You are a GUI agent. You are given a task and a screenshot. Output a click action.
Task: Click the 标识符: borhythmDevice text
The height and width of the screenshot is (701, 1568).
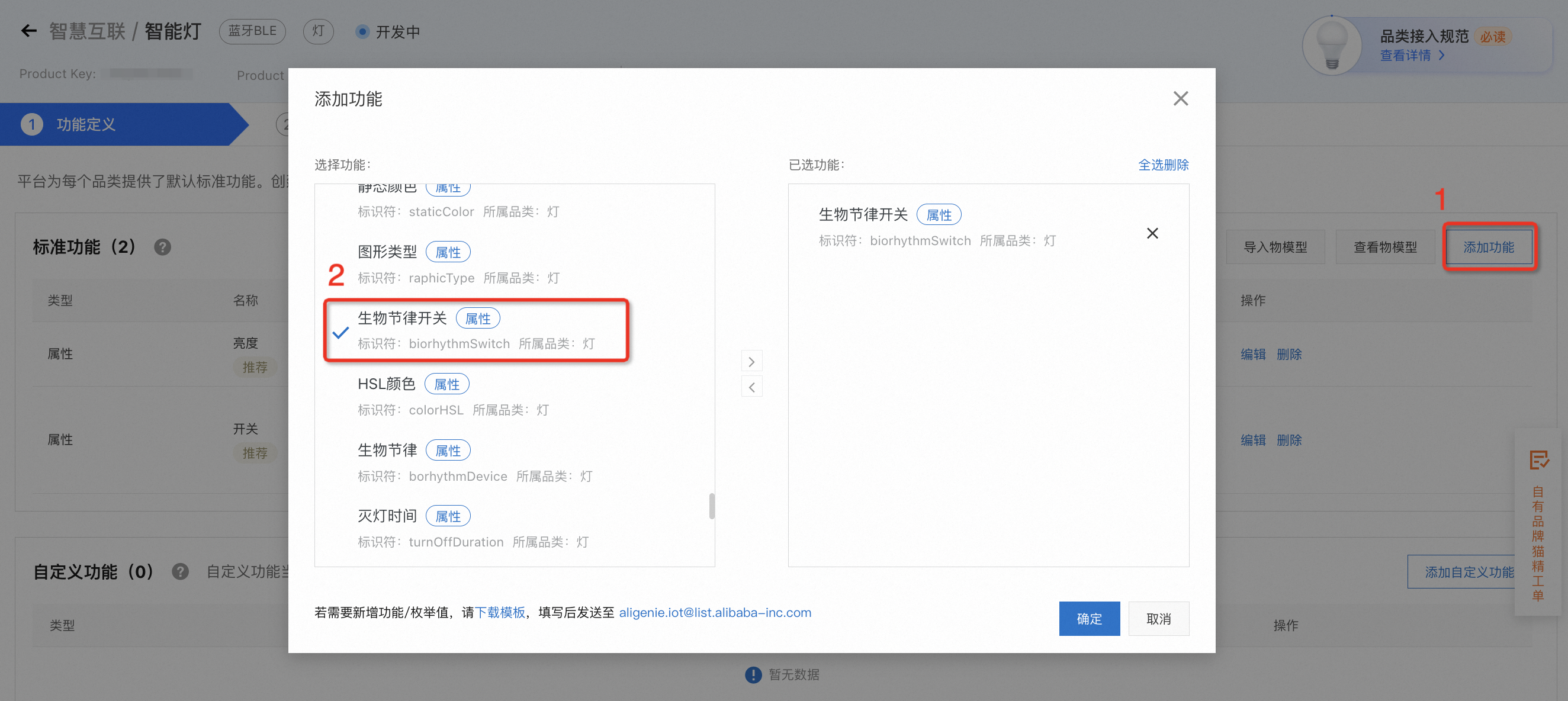pyautogui.click(x=432, y=476)
